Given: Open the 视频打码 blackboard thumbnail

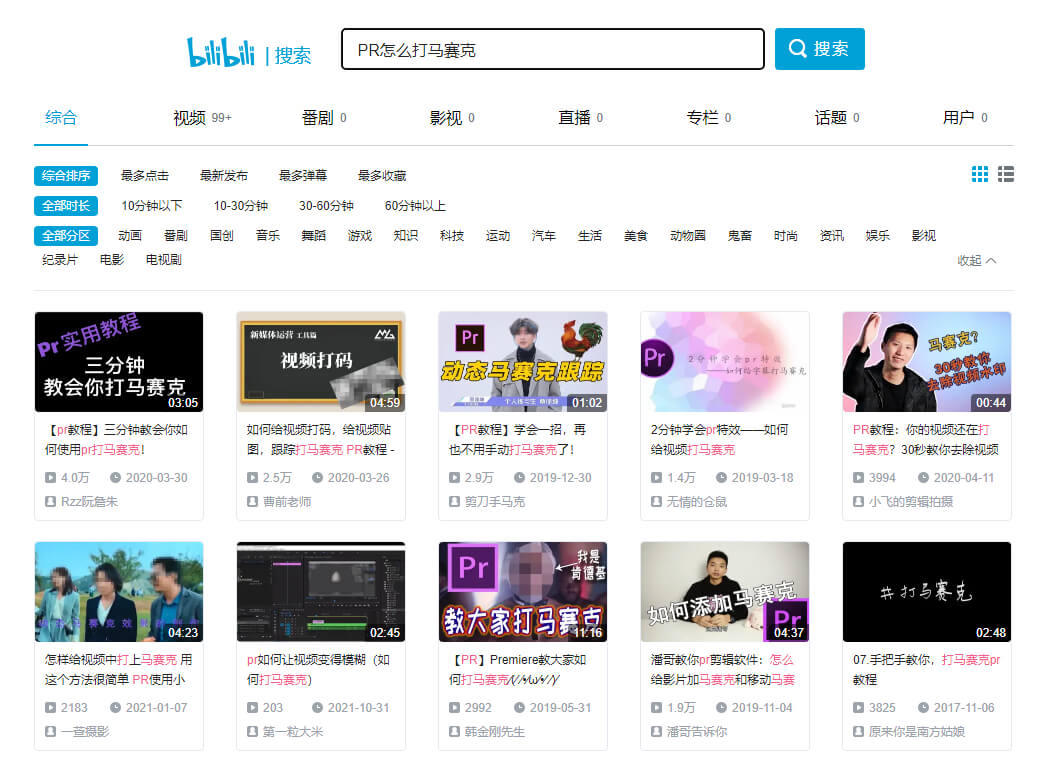Looking at the screenshot, I should click(x=321, y=362).
